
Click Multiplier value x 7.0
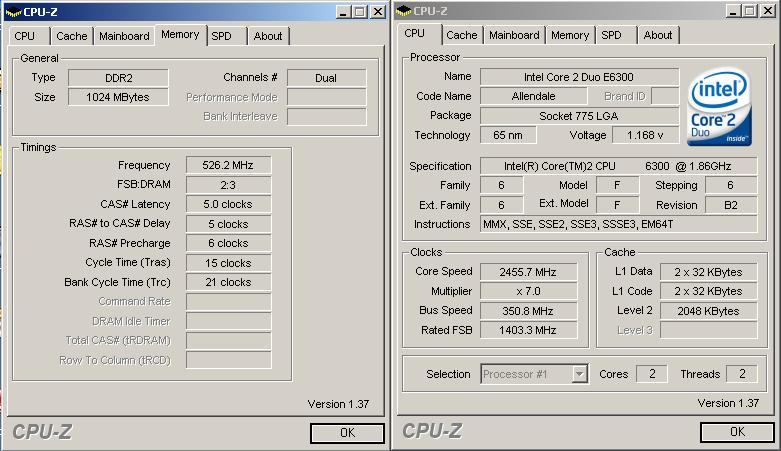[x=528, y=291]
